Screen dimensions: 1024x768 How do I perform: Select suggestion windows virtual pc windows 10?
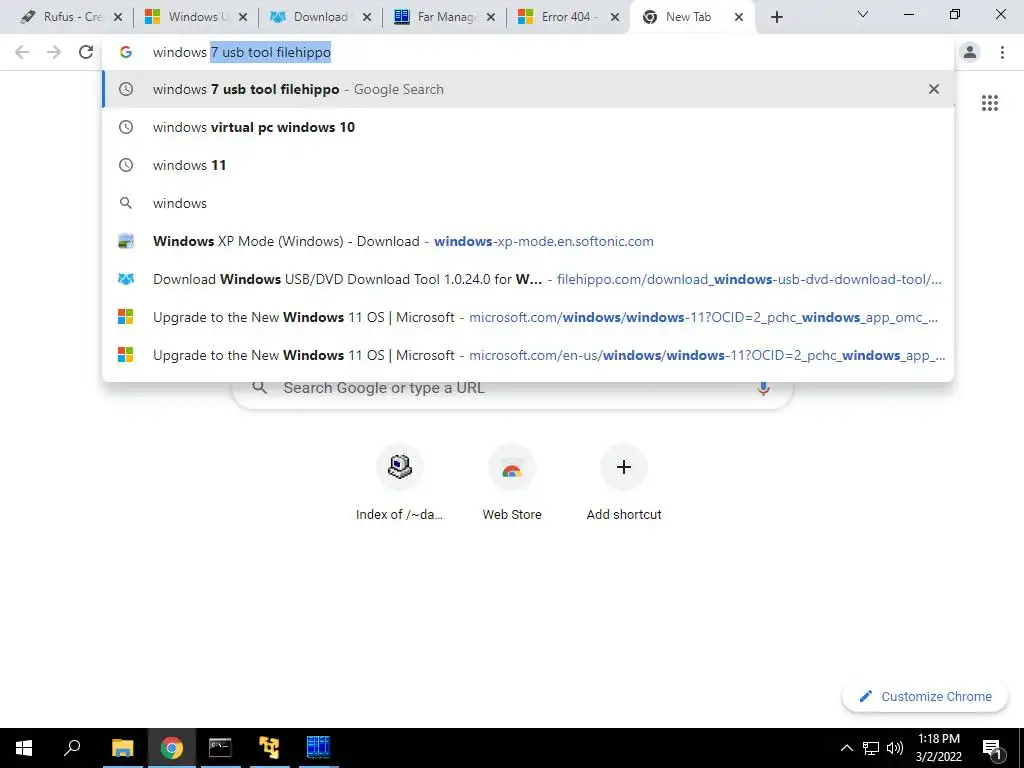(528, 127)
